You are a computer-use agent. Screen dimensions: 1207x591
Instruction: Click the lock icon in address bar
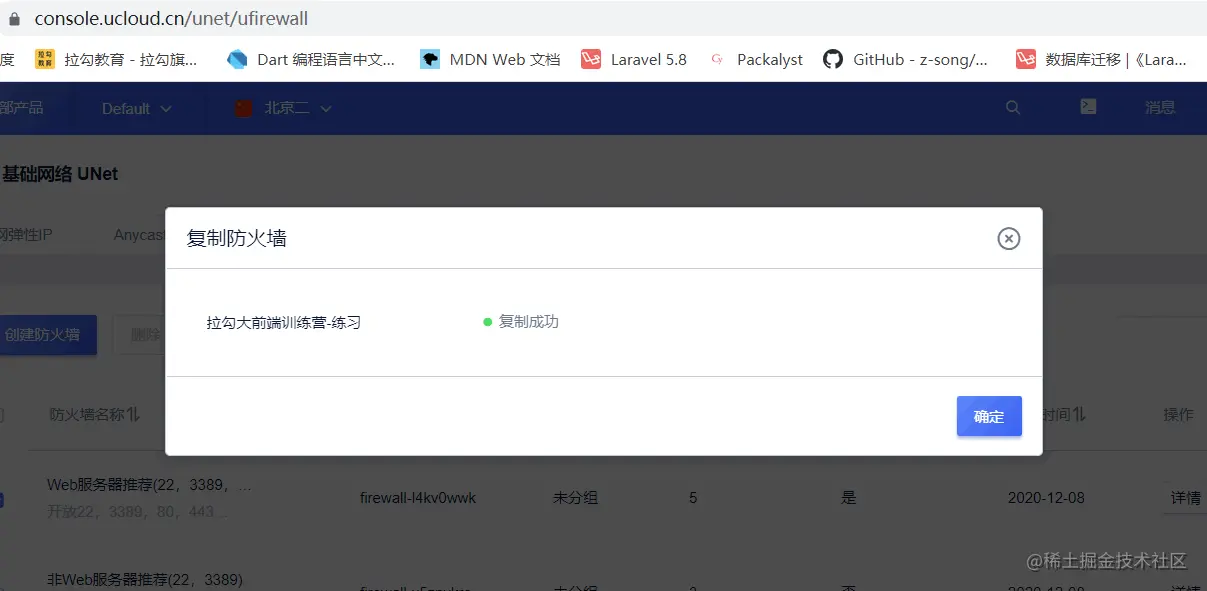(x=14, y=19)
